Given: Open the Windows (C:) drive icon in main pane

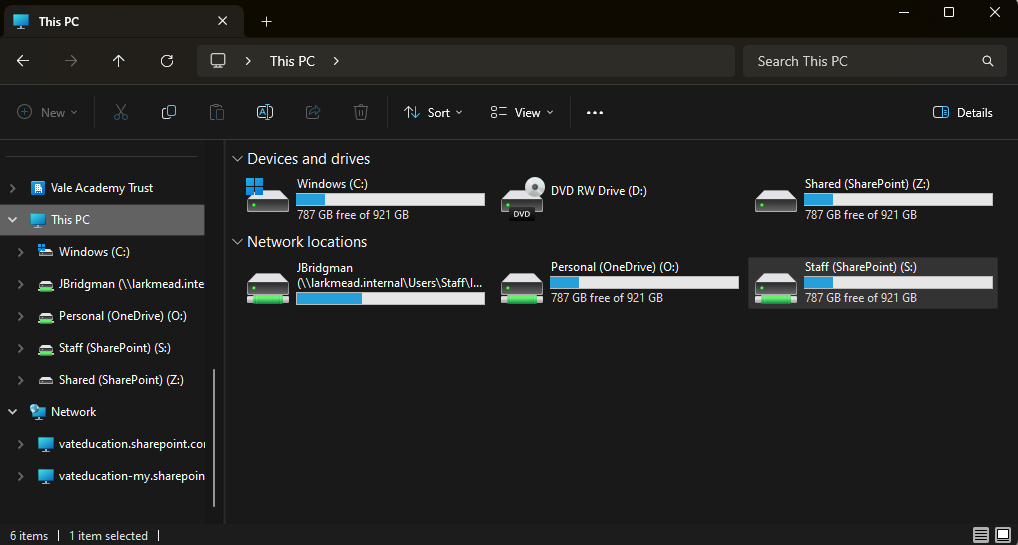Looking at the screenshot, I should 267,196.
